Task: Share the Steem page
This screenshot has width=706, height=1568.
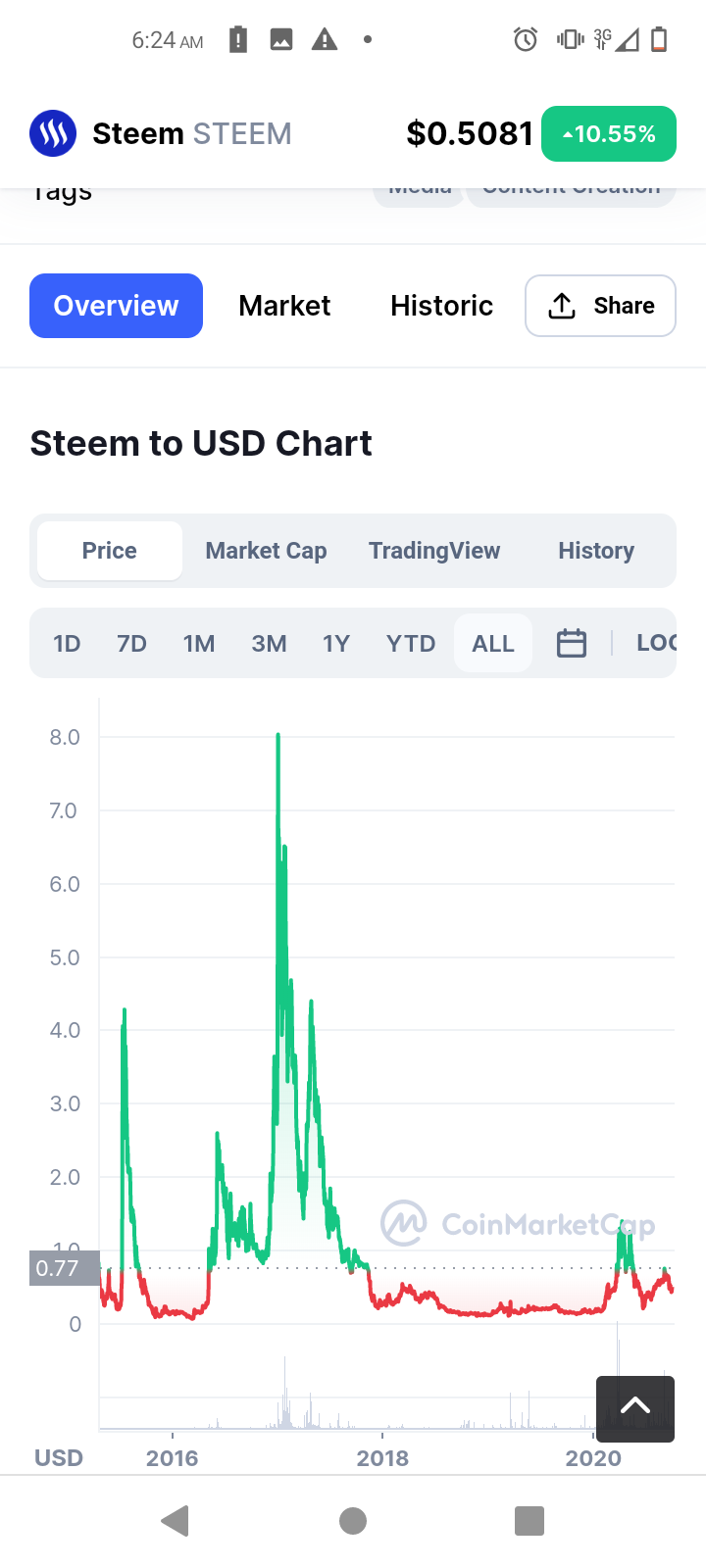Action: tap(600, 306)
